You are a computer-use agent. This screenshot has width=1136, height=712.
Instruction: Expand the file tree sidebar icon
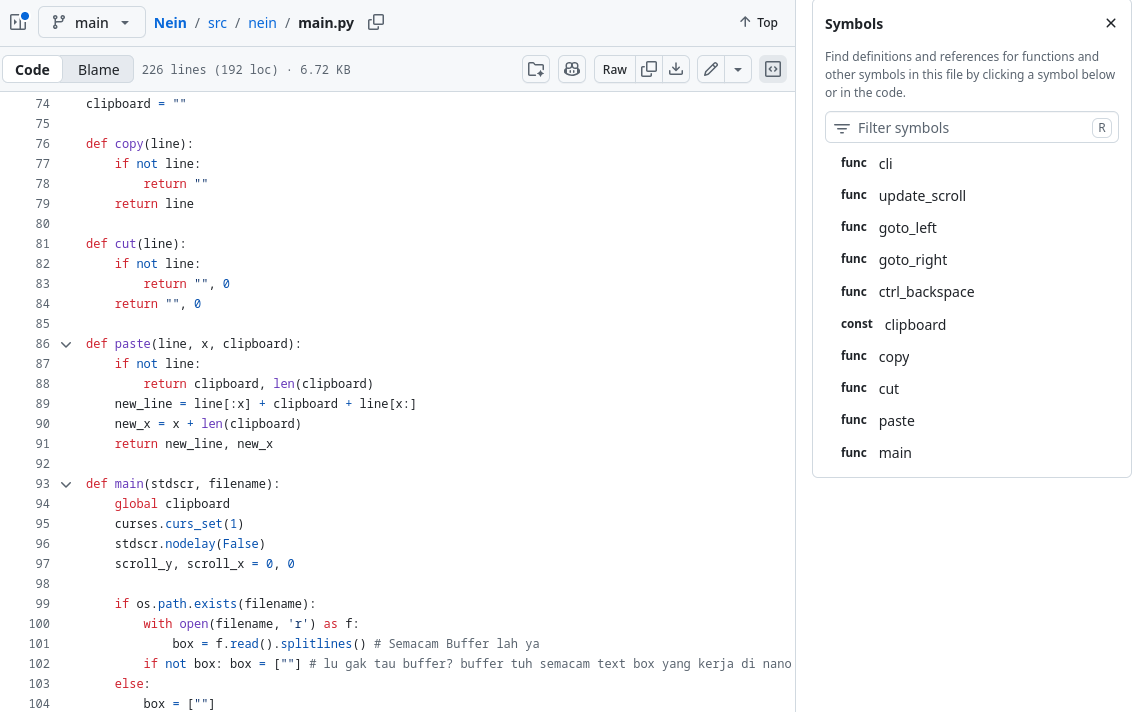tap(19, 22)
